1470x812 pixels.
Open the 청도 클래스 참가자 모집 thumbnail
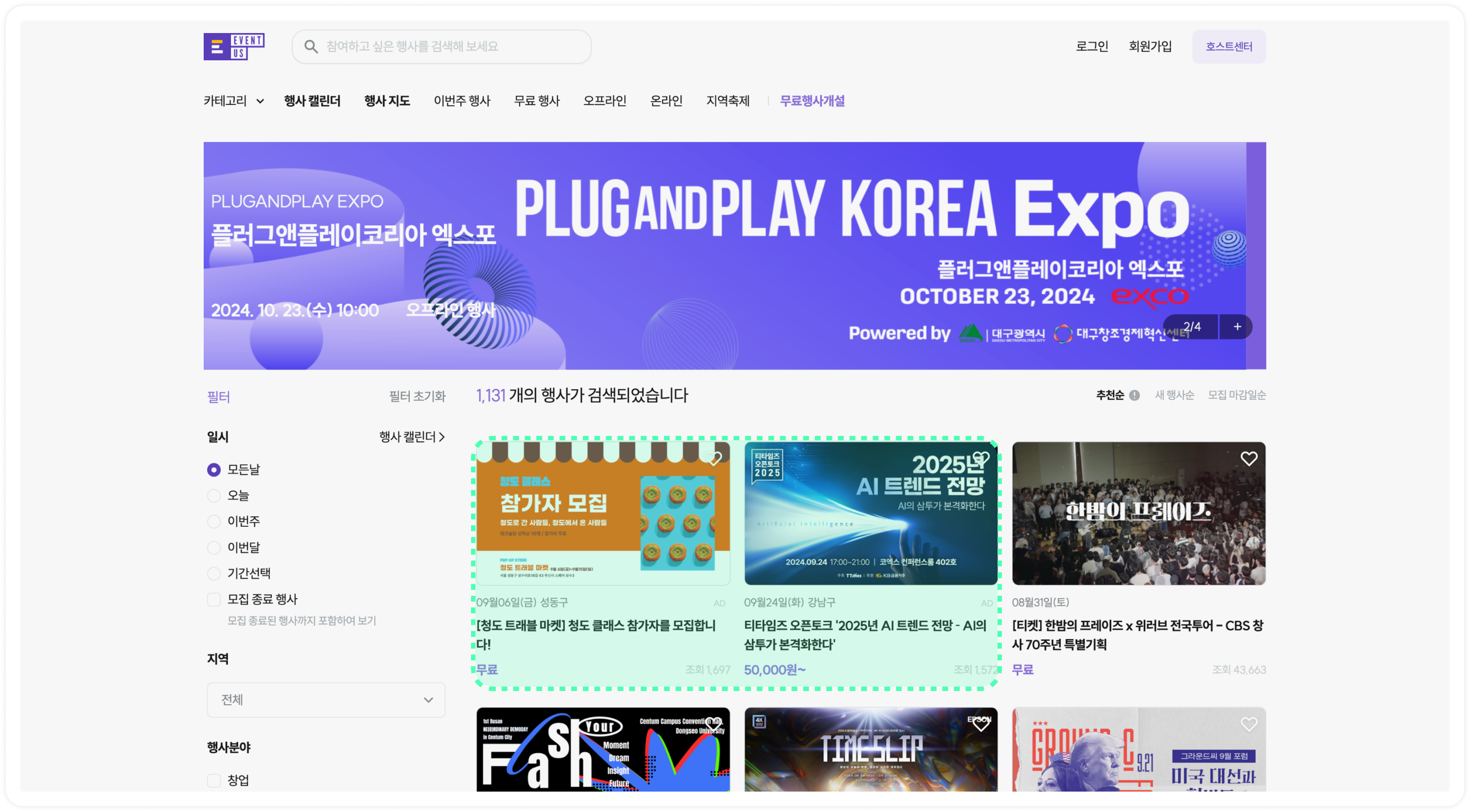click(x=603, y=513)
